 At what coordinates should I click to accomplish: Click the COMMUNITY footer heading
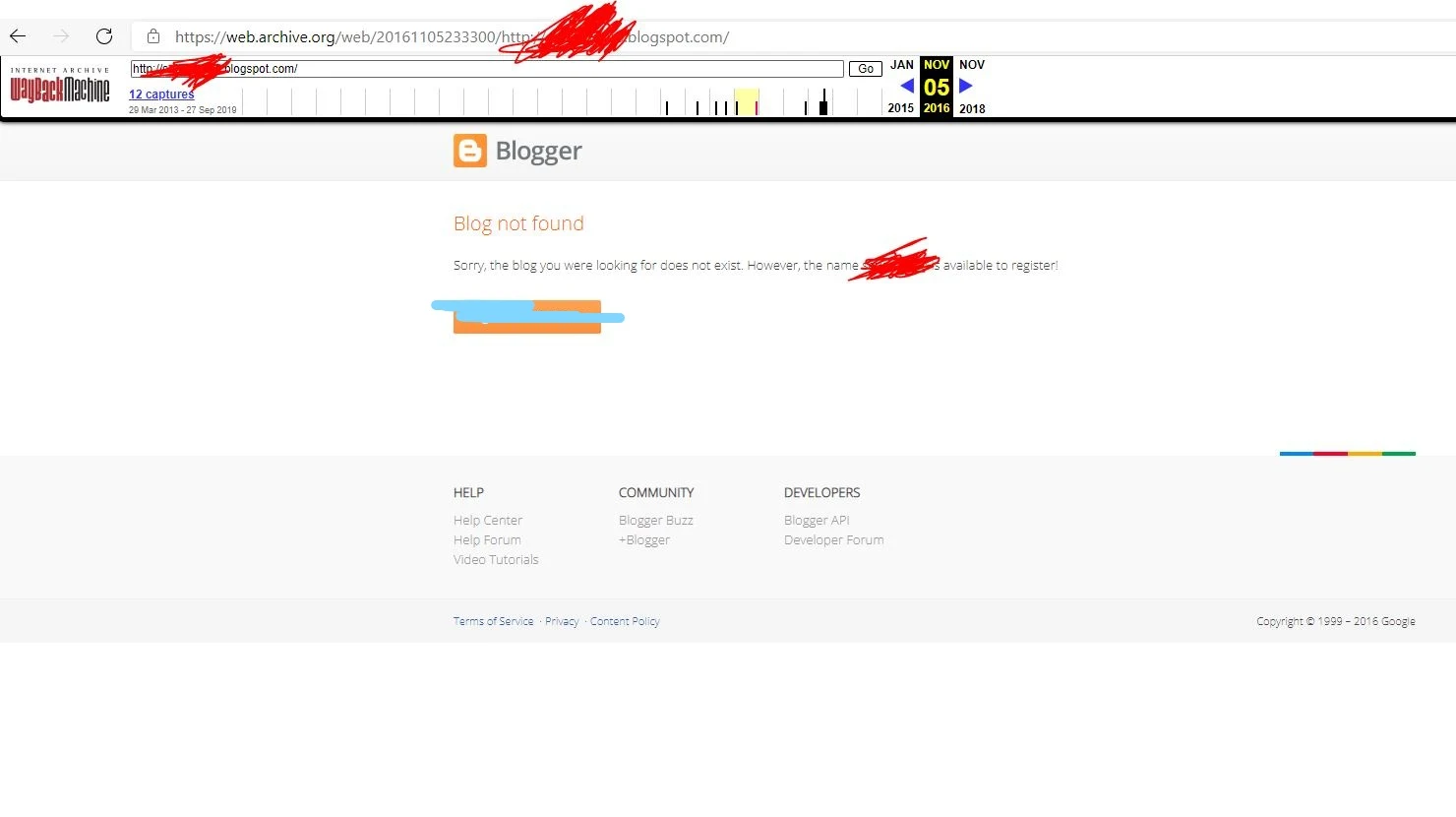click(656, 492)
